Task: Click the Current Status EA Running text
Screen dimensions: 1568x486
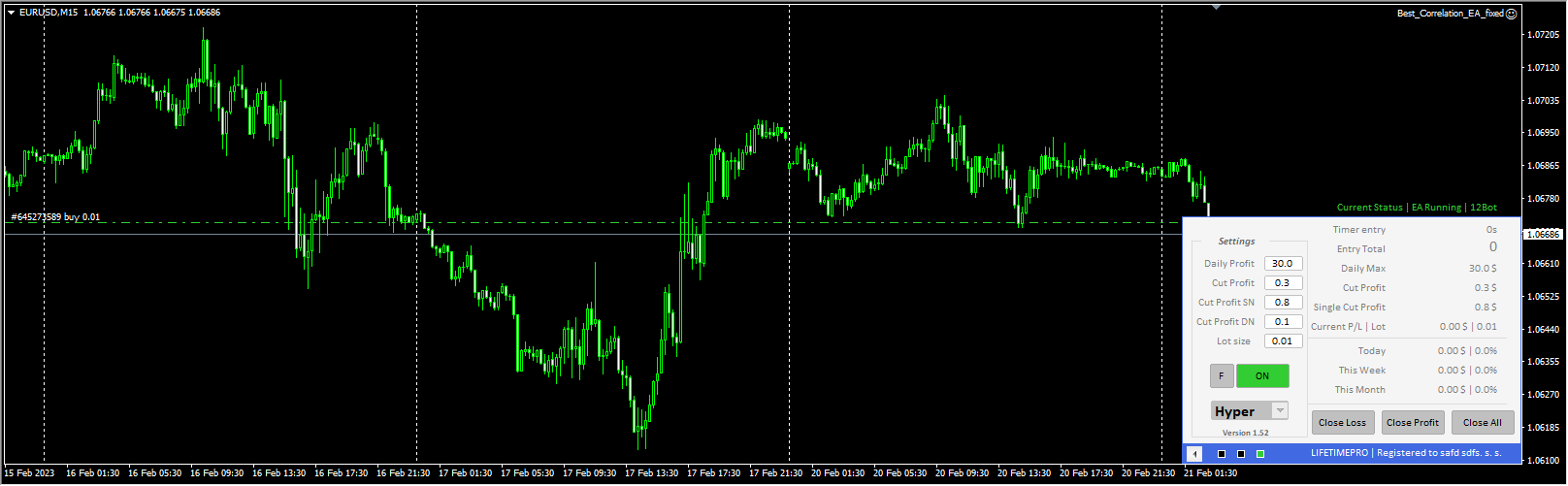Action: pos(1417,208)
